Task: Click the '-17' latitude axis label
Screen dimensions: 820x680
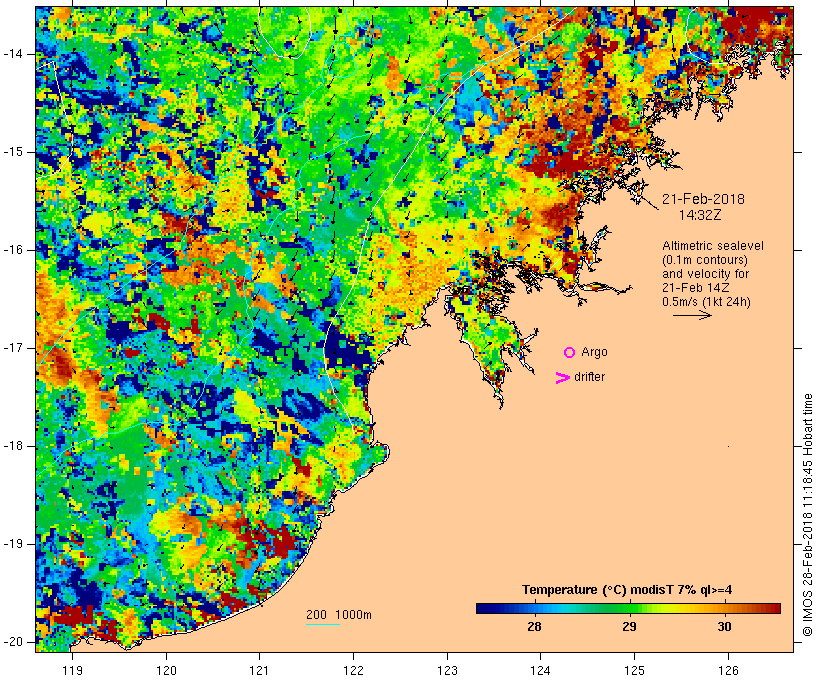Action: (x=13, y=348)
